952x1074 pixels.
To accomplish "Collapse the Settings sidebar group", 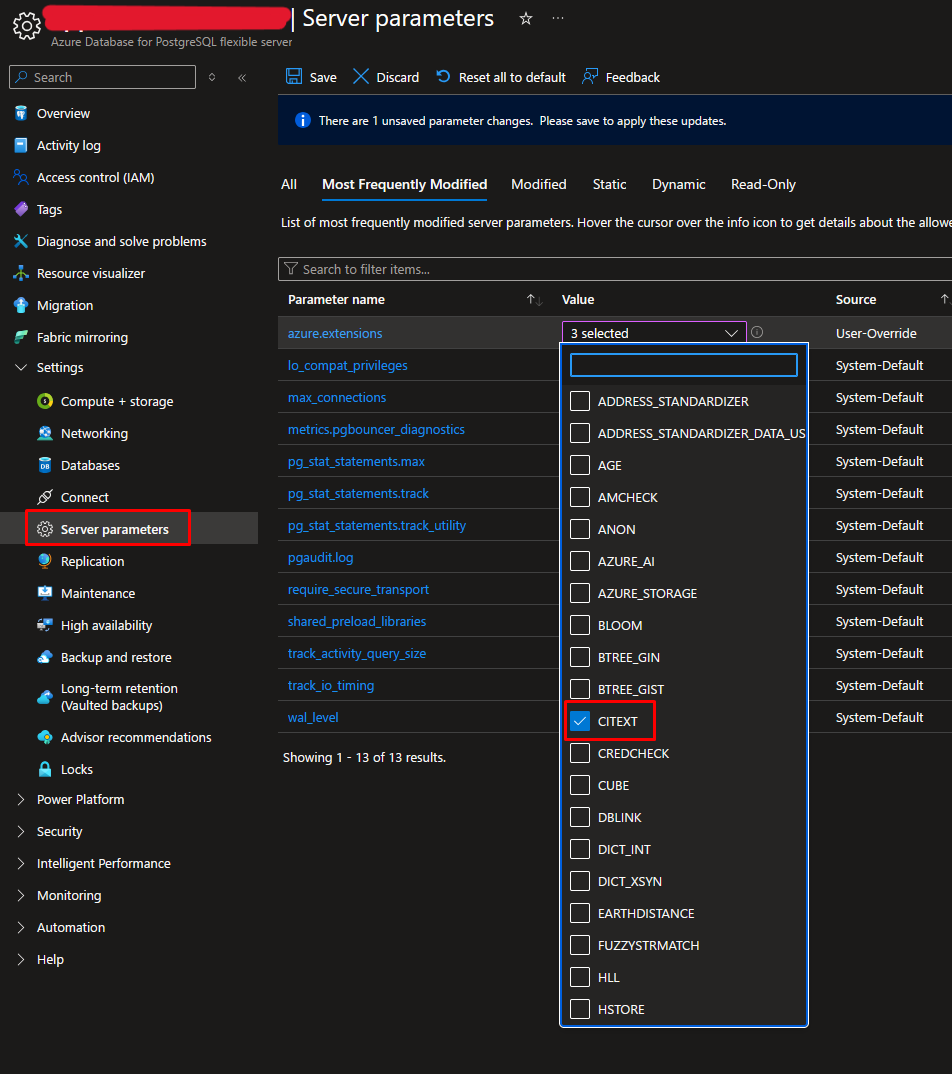I will 22,367.
